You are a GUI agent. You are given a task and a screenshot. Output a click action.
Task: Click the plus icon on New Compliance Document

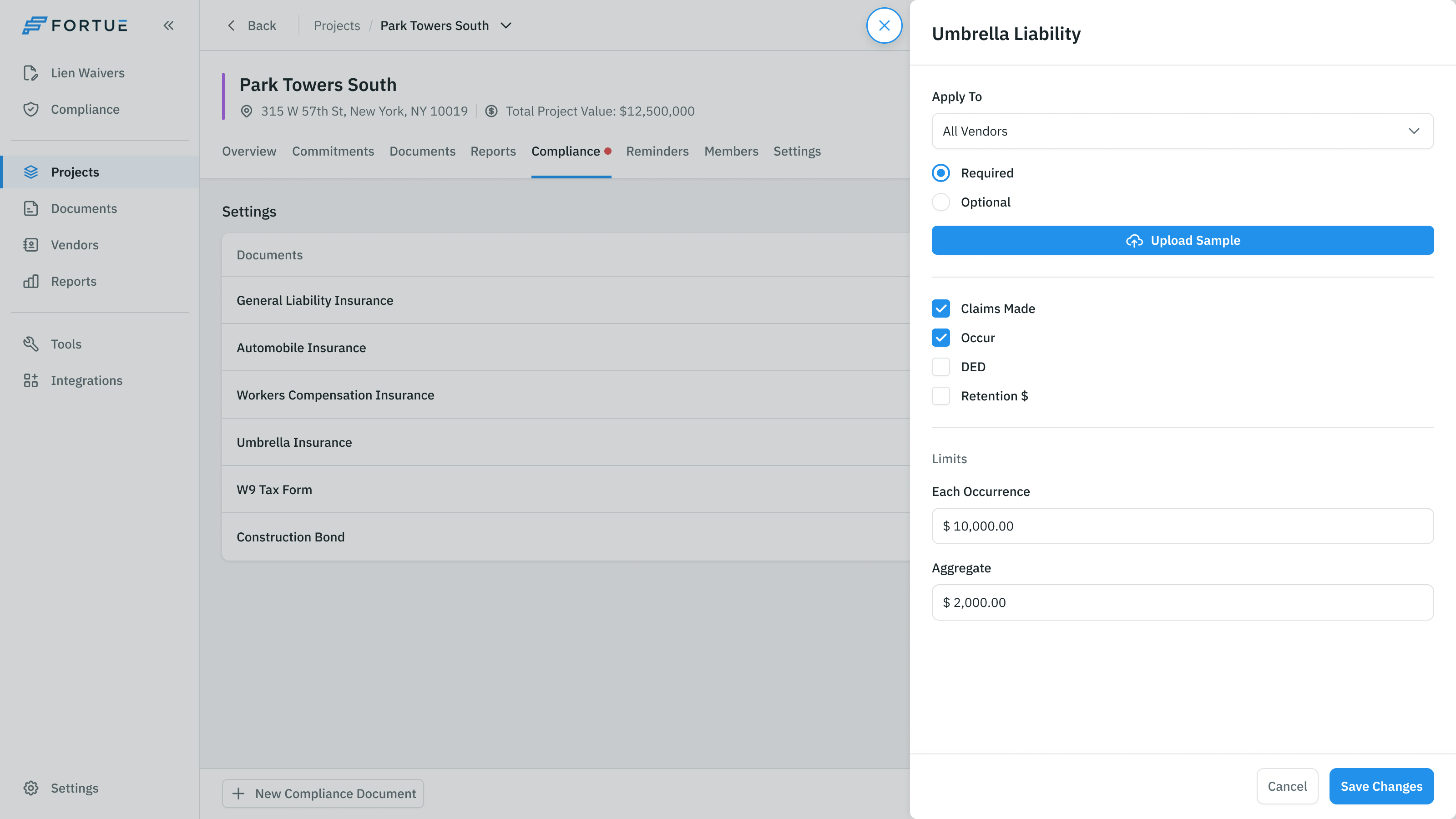click(x=238, y=794)
